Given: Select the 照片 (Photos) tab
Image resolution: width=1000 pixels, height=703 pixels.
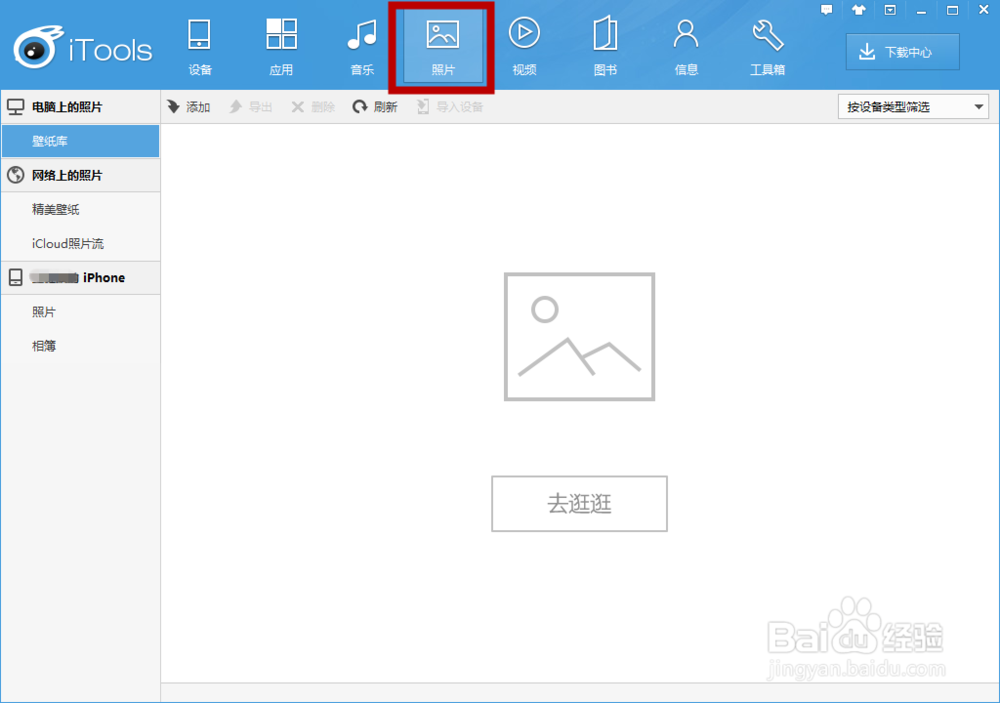Looking at the screenshot, I should (441, 45).
